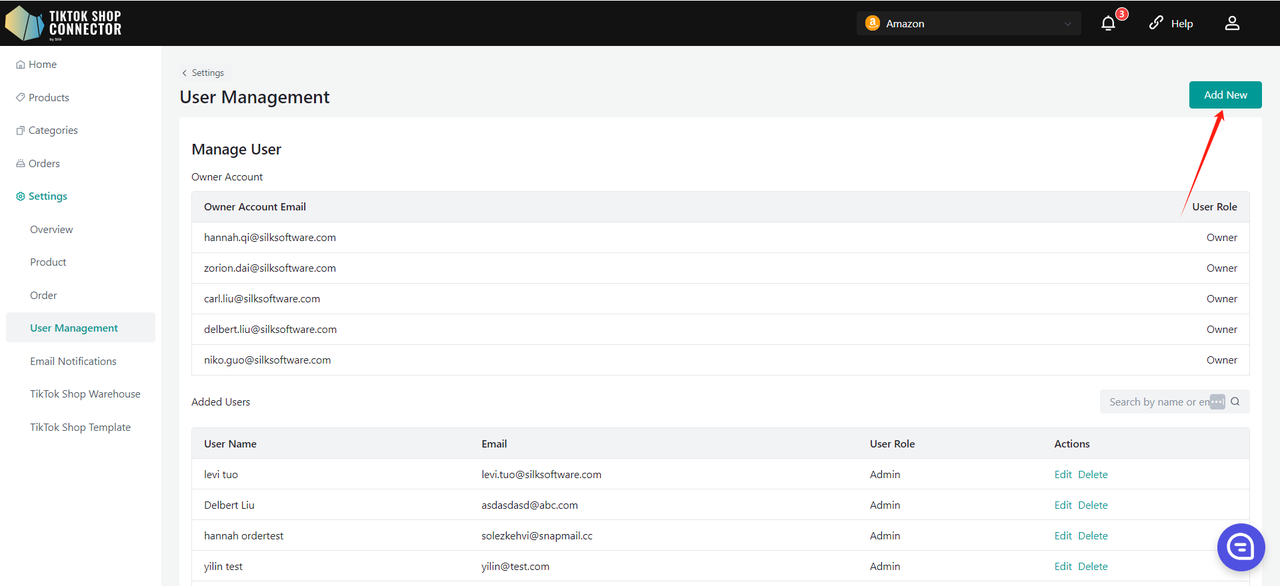Go back via Settings breadcrumb
The height and width of the screenshot is (586, 1280).
tap(203, 73)
